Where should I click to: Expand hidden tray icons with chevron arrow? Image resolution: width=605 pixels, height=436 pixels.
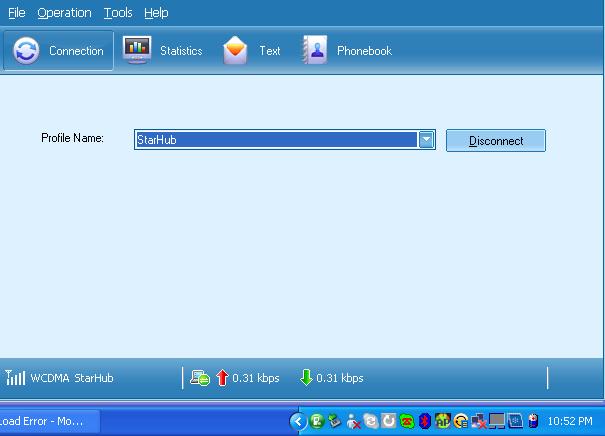[298, 421]
